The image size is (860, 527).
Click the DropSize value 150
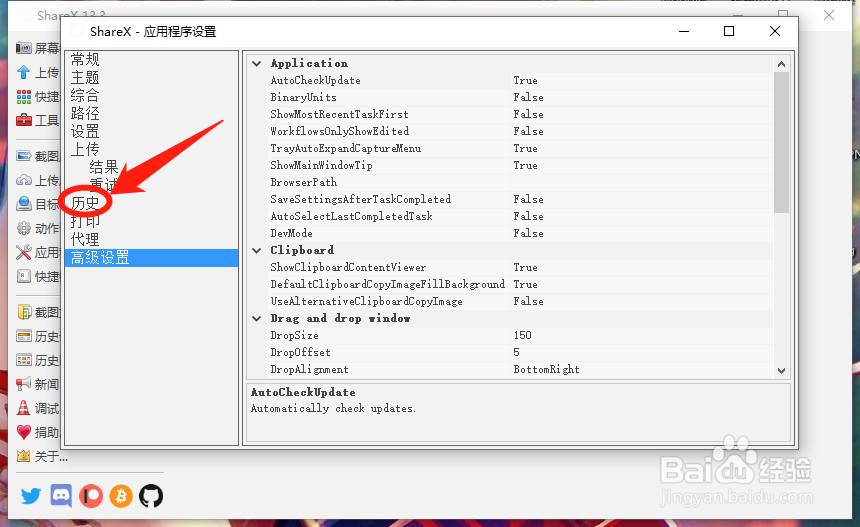click(x=523, y=336)
